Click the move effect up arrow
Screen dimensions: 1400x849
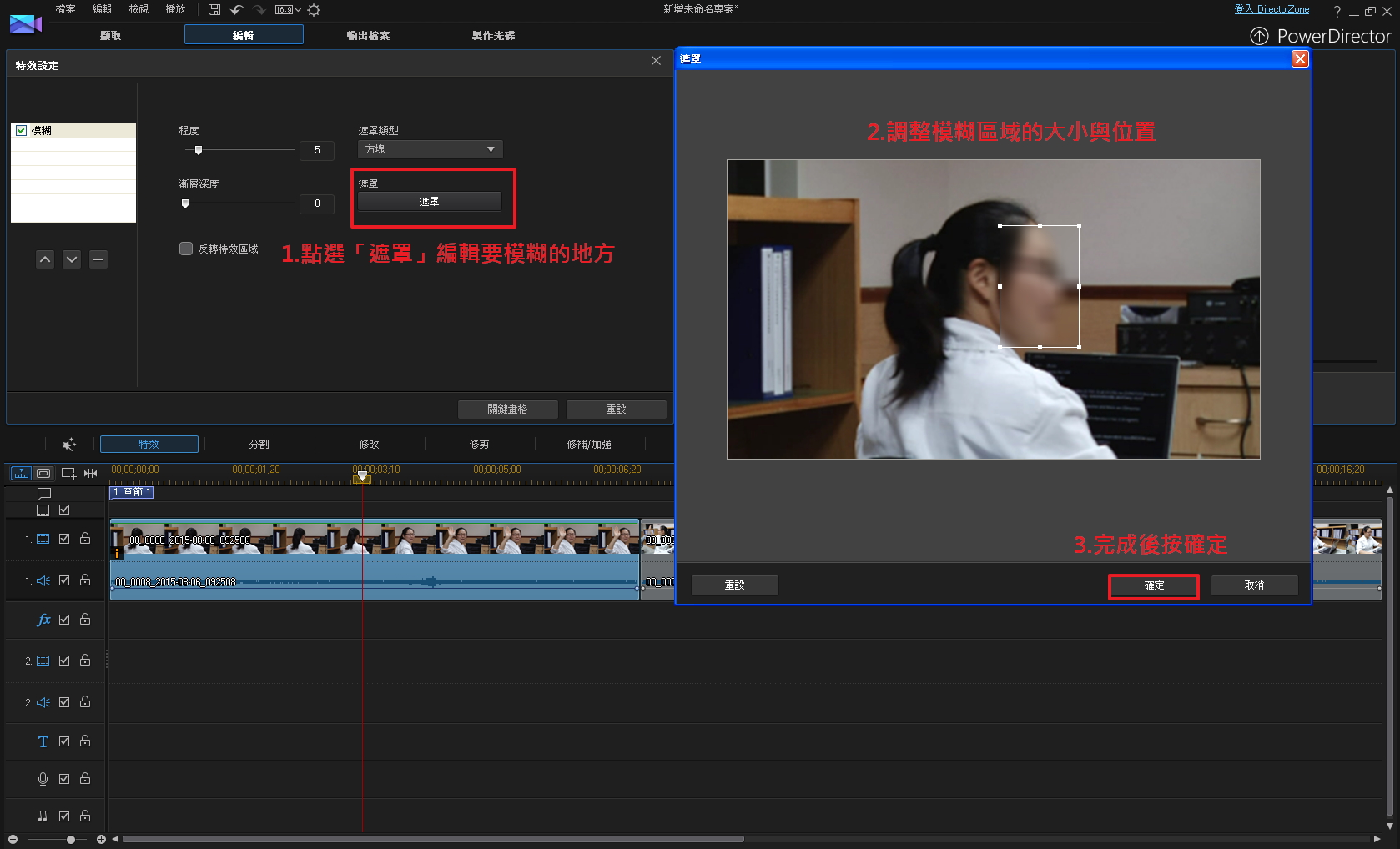[45, 259]
